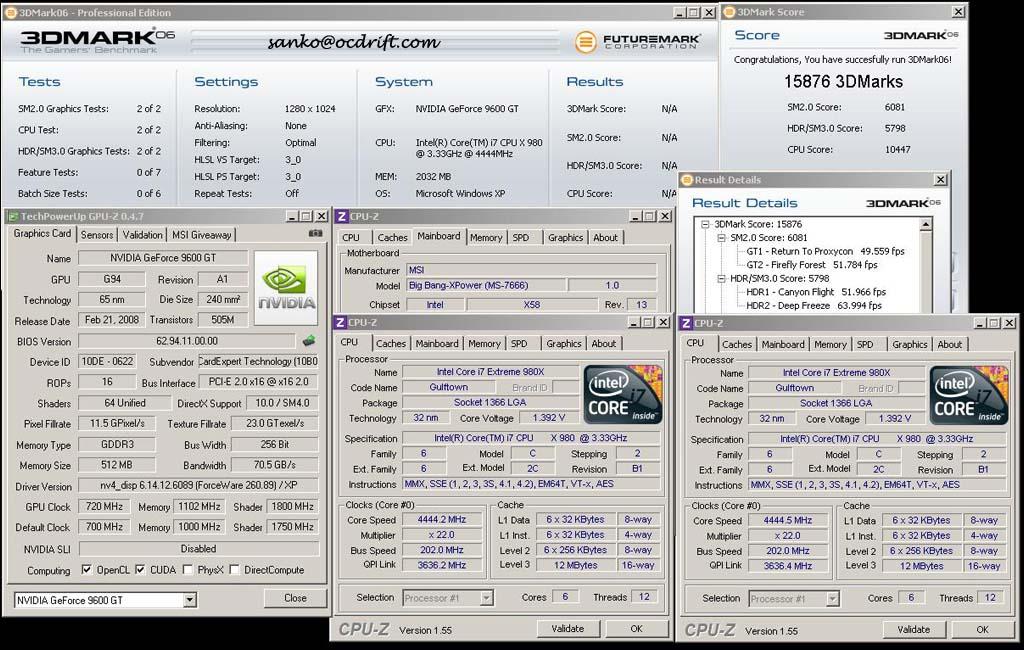Click the BIOS Version field 62.94.11.00.00
Viewport: 1024px width, 650px height.
tap(187, 341)
